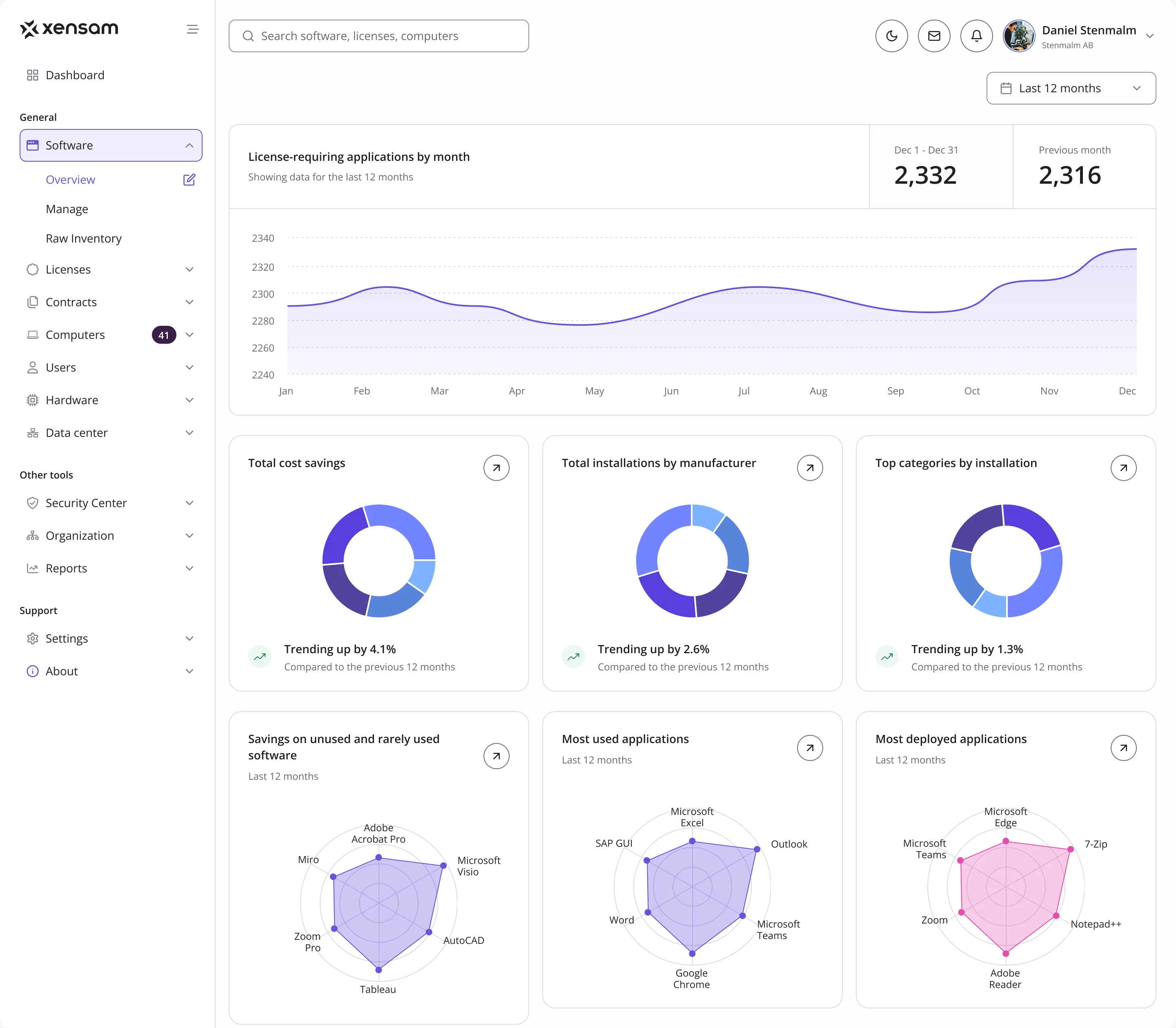Expand the Contracts menu
This screenshot has width=1176, height=1028.
pyautogui.click(x=111, y=303)
